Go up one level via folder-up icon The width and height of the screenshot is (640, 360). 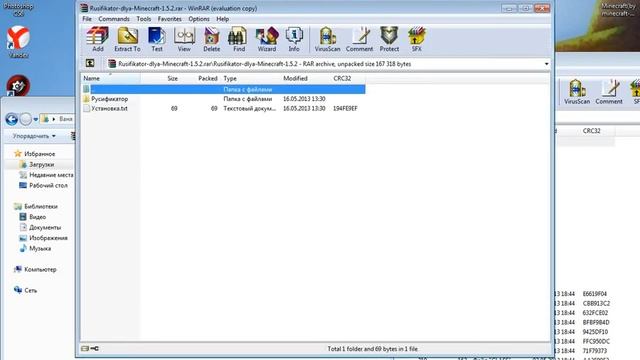[90, 63]
